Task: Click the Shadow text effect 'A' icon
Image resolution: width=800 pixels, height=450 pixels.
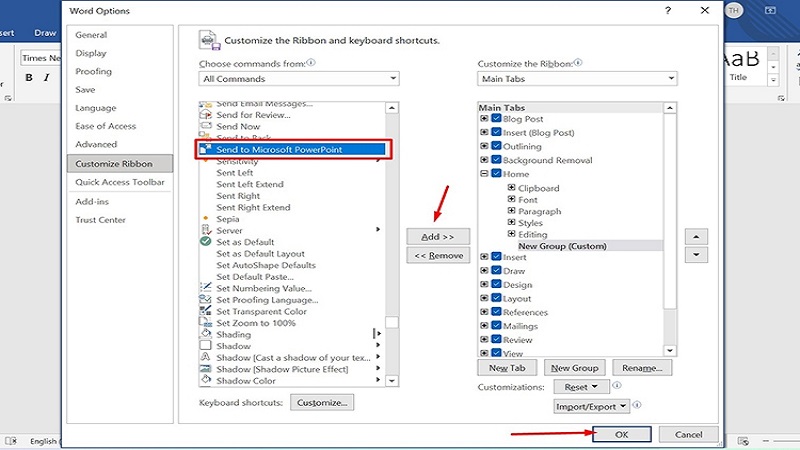Action: pos(206,357)
